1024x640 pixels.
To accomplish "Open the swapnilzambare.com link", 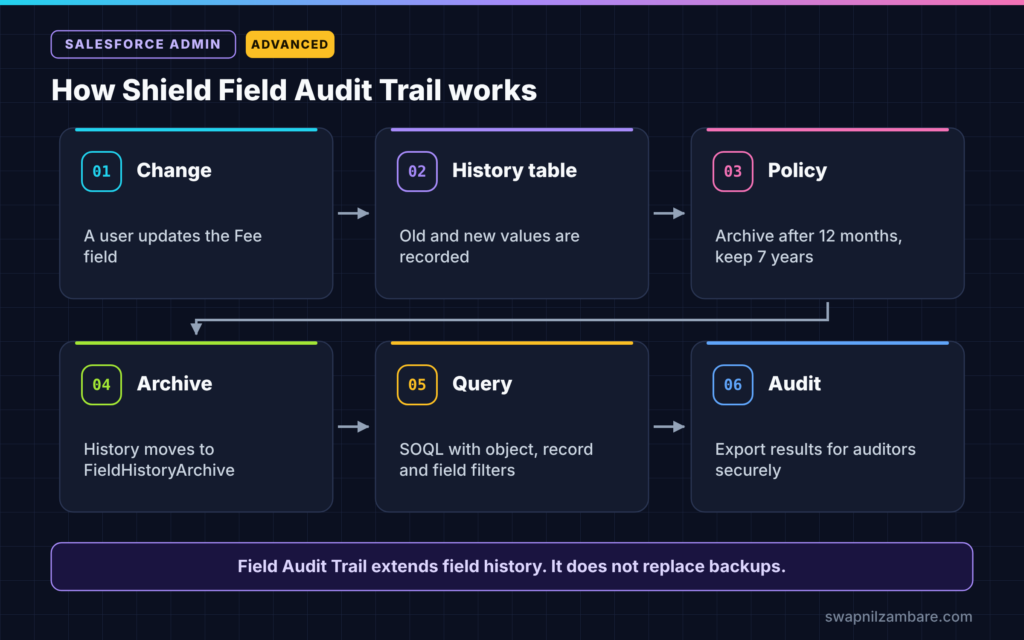I will click(899, 616).
